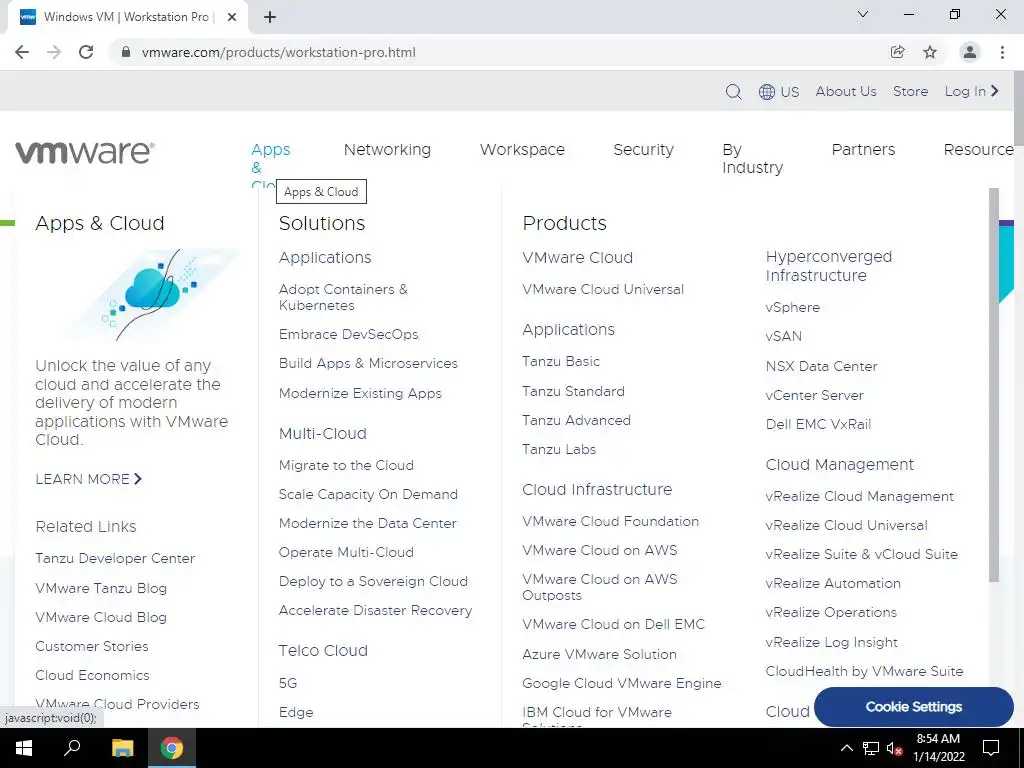
Task: Open the By Industry nav menu
Action: [752, 159]
